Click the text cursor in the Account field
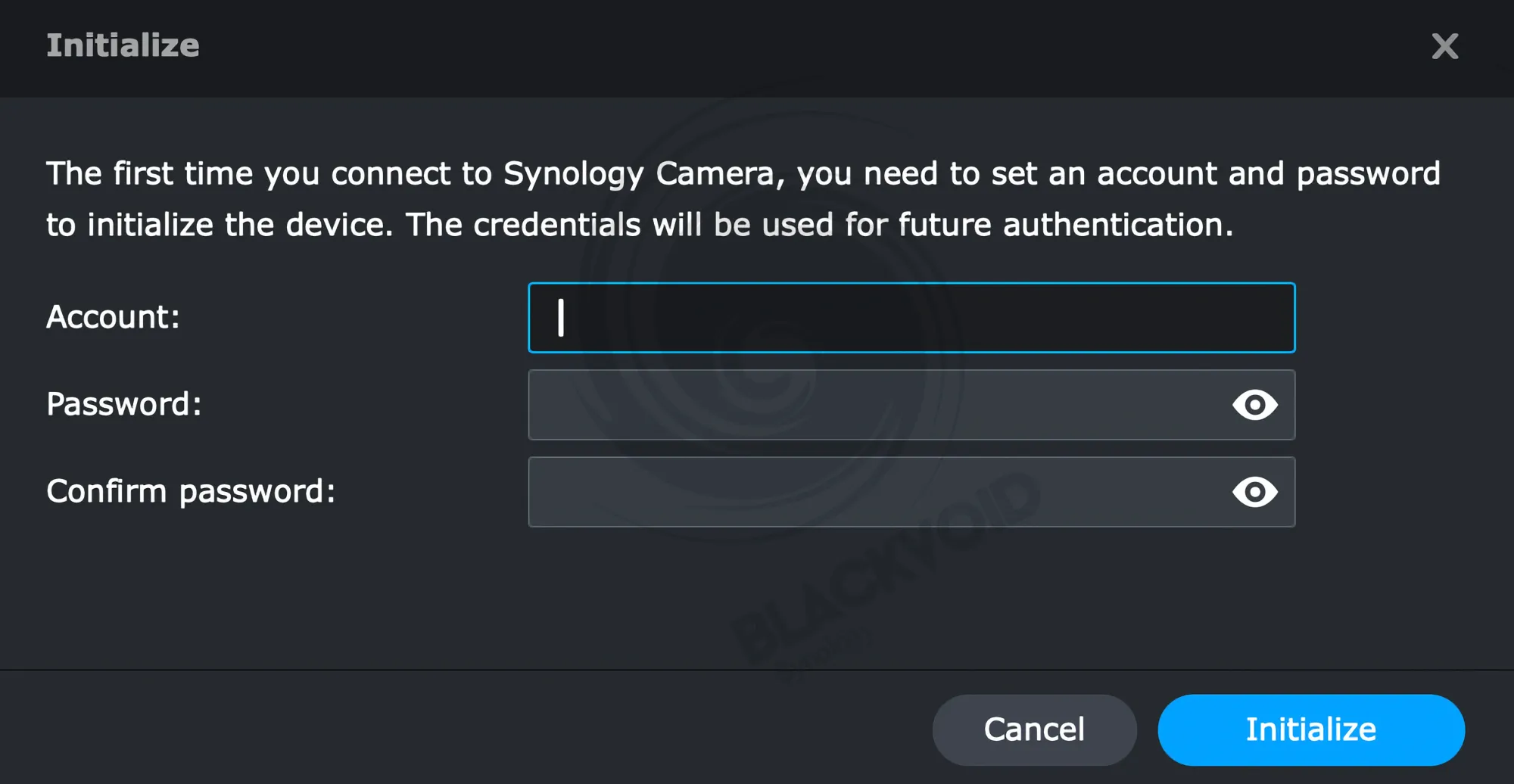The width and height of the screenshot is (1514, 784). [561, 318]
